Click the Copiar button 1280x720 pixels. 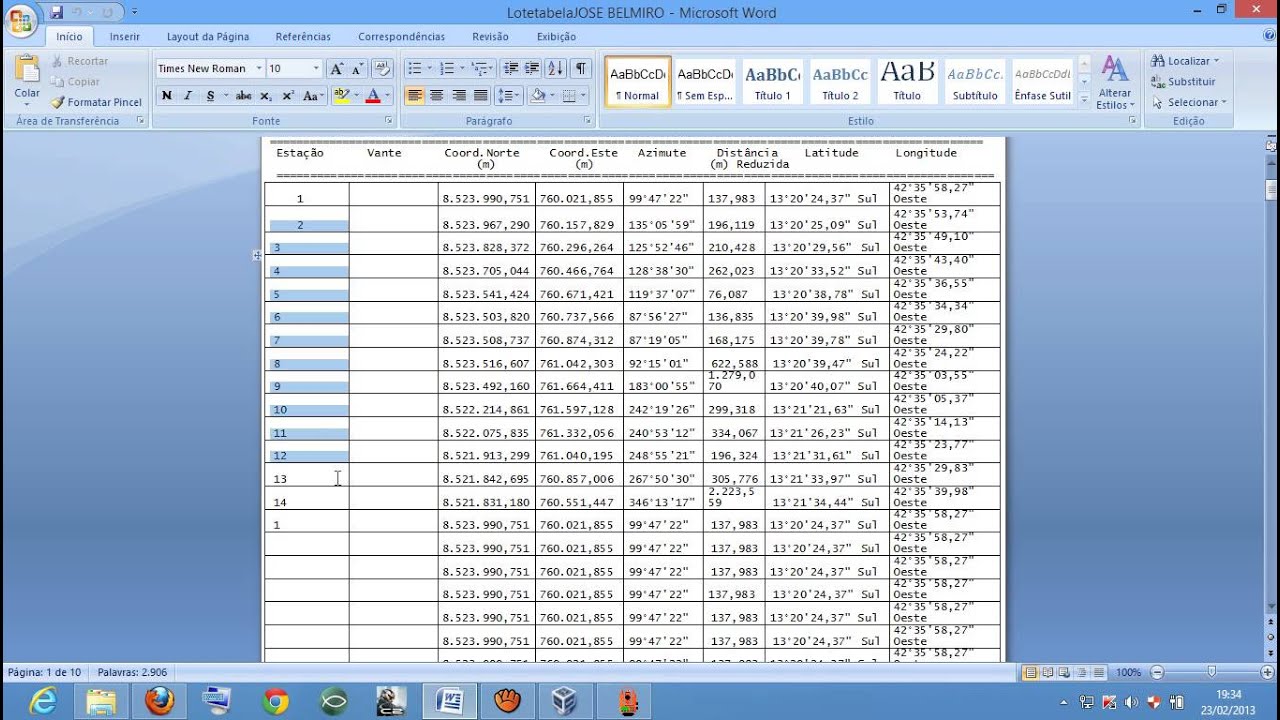click(x=75, y=82)
